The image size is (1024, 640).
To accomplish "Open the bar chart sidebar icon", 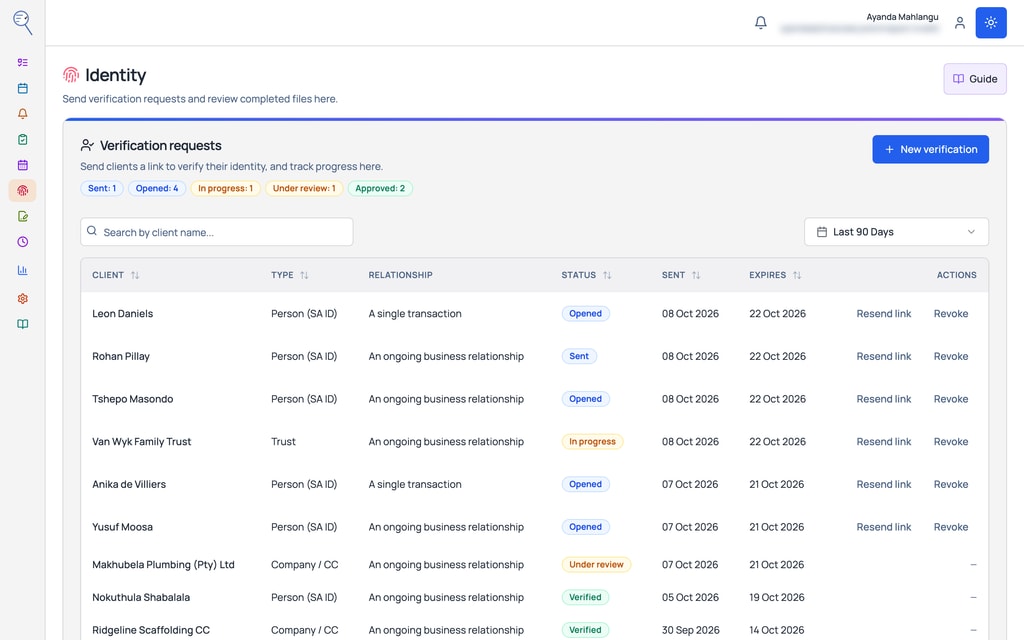I will point(22,270).
